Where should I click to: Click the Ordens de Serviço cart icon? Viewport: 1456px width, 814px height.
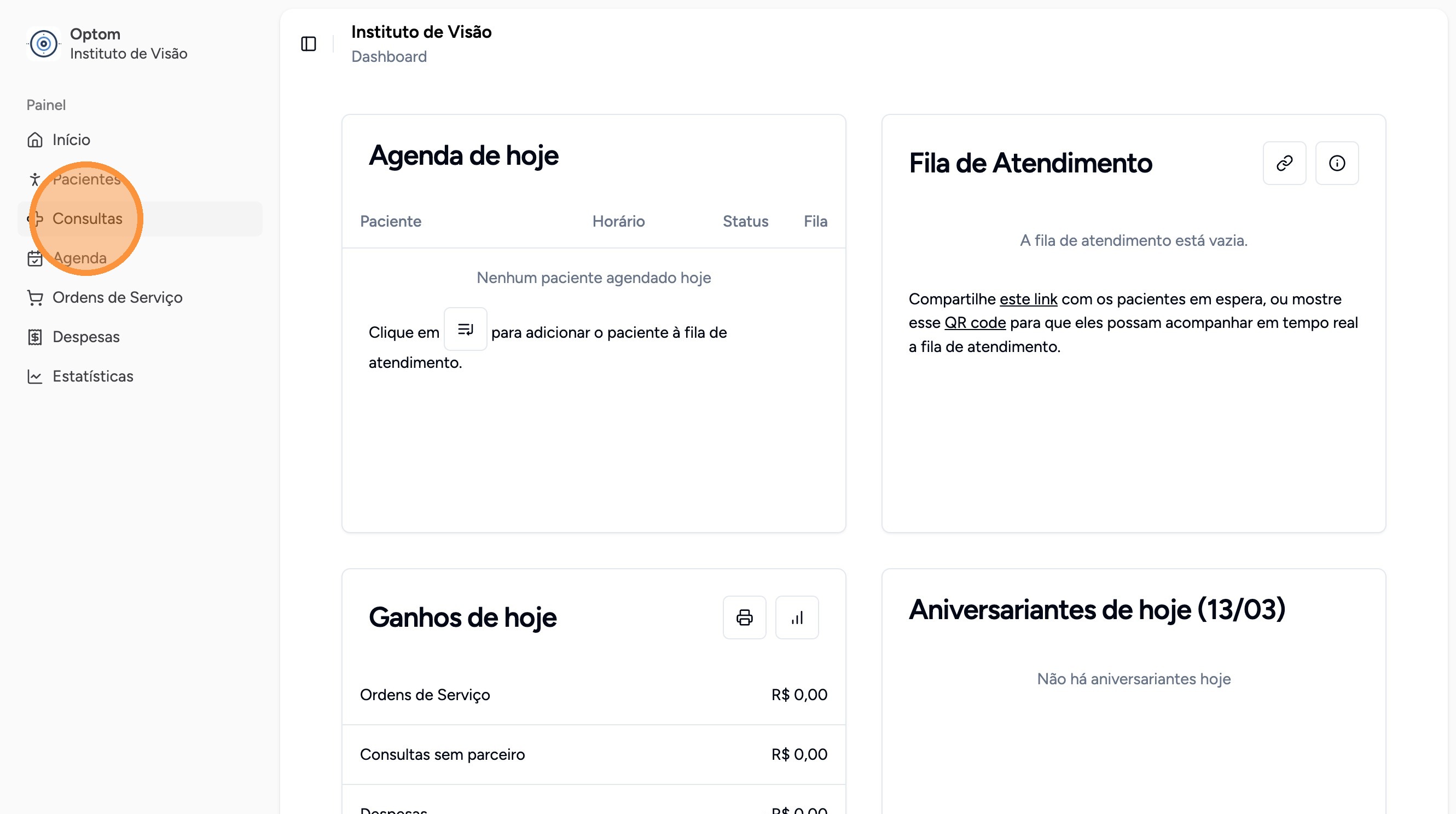[35, 297]
